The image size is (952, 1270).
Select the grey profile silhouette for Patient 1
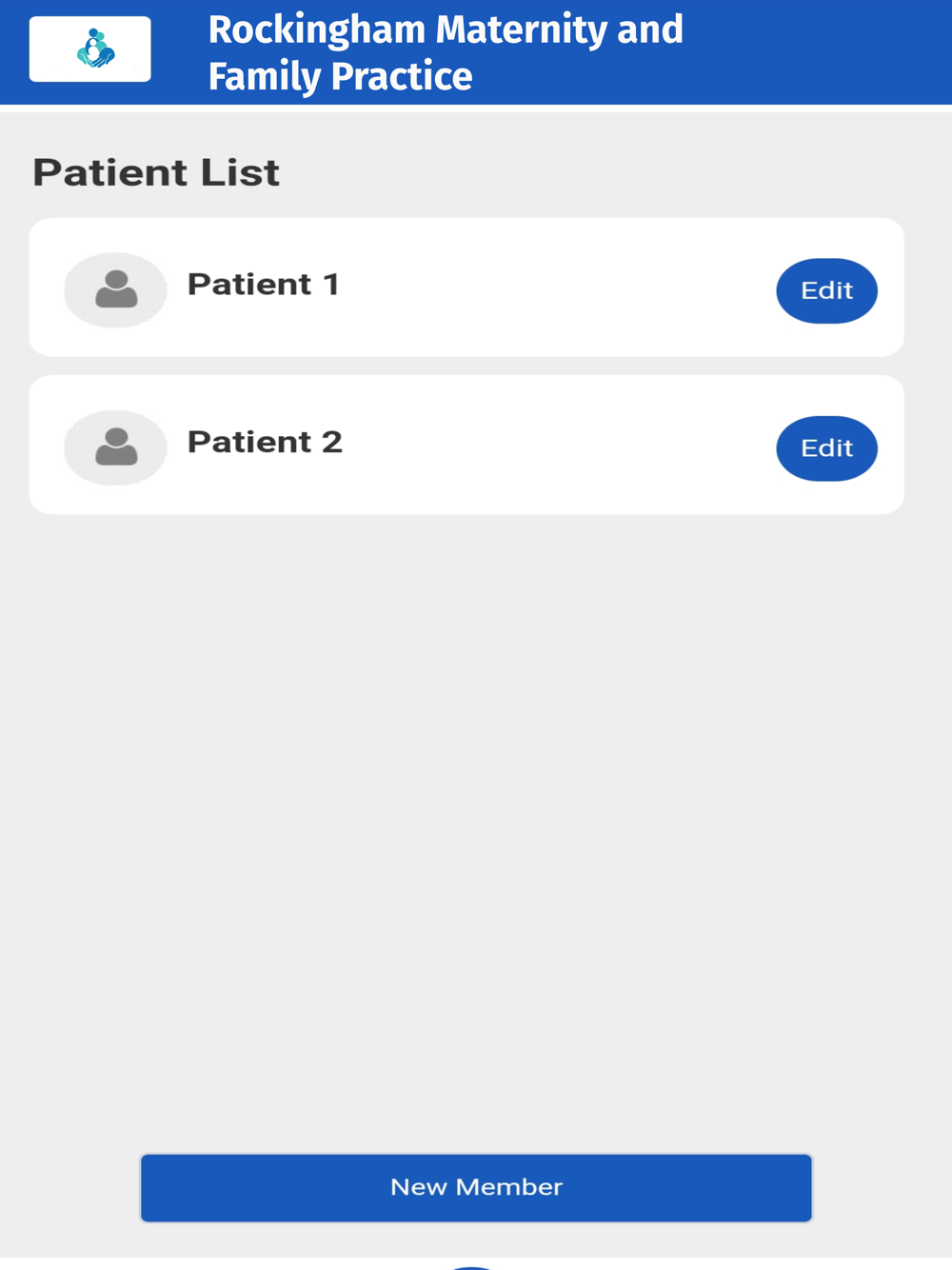point(116,289)
